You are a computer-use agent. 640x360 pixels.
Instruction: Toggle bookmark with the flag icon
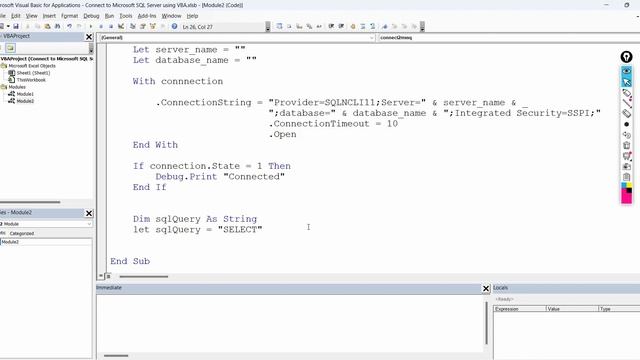[x=384, y=26]
